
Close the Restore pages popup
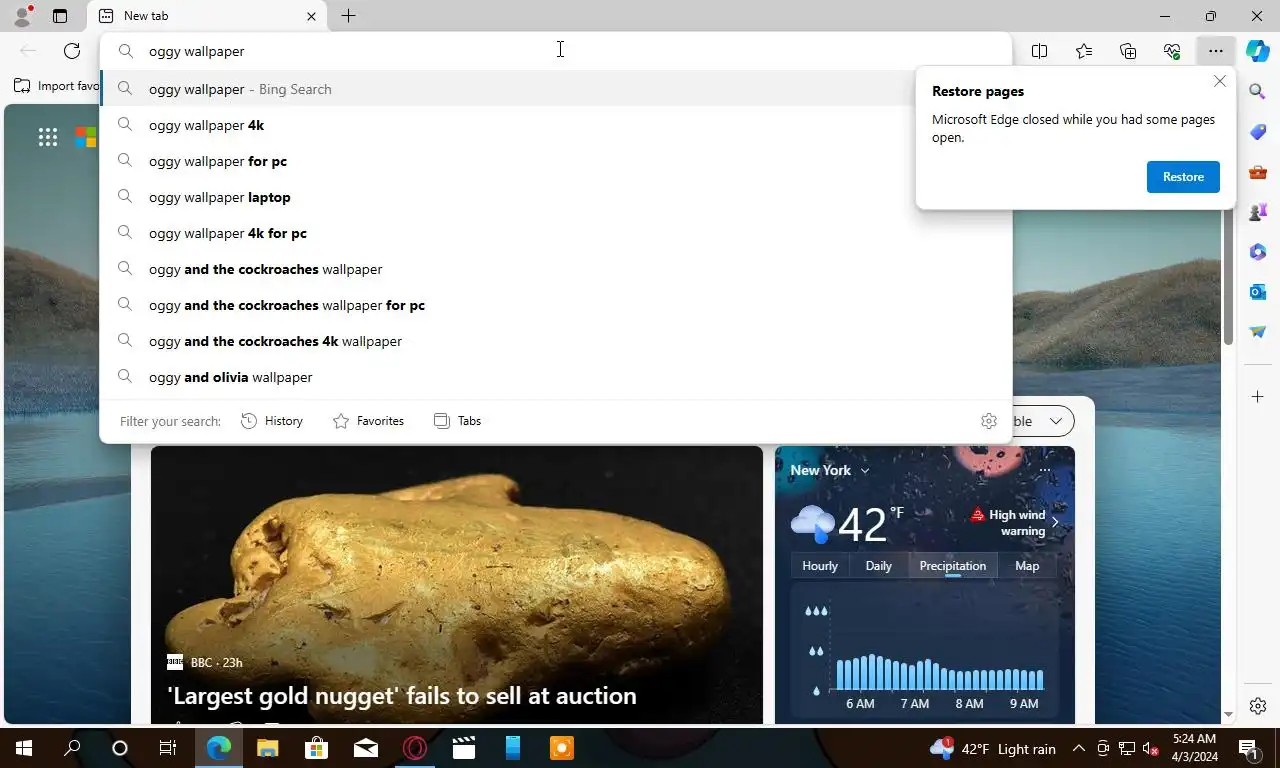pos(1219,81)
